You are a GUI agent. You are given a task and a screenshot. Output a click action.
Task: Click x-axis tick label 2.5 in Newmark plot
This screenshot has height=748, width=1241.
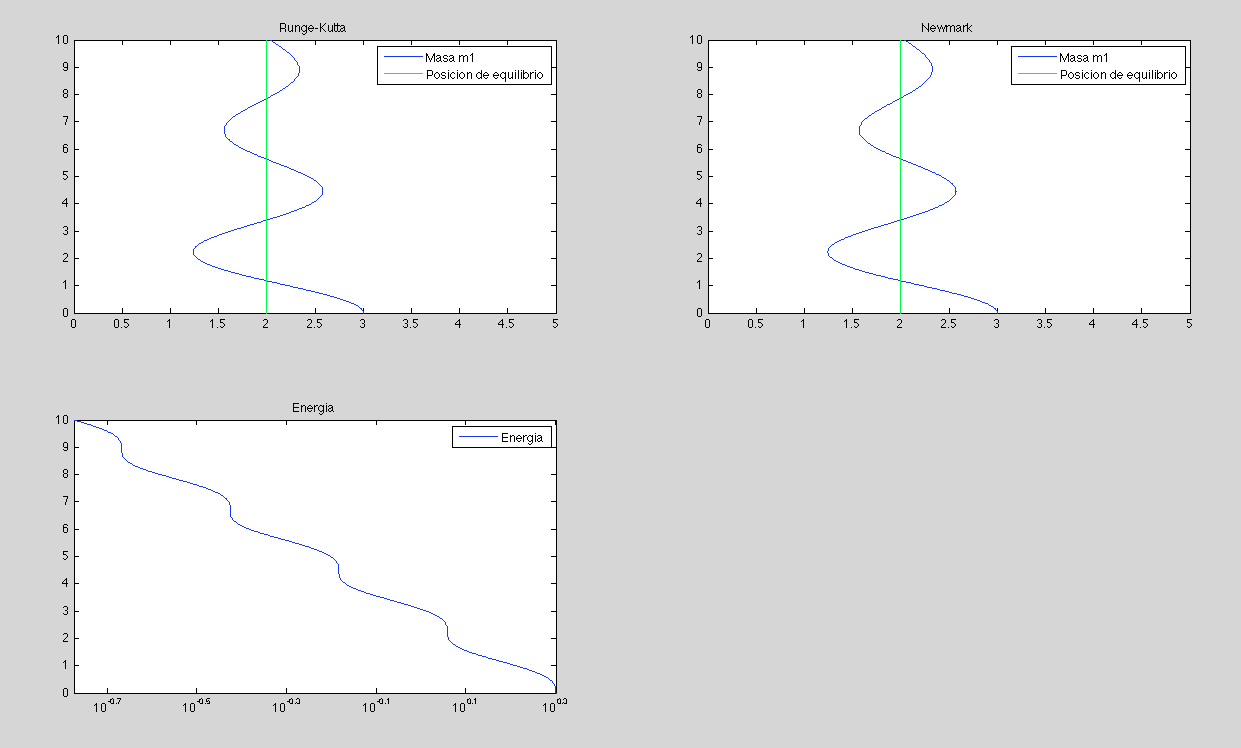[948, 324]
